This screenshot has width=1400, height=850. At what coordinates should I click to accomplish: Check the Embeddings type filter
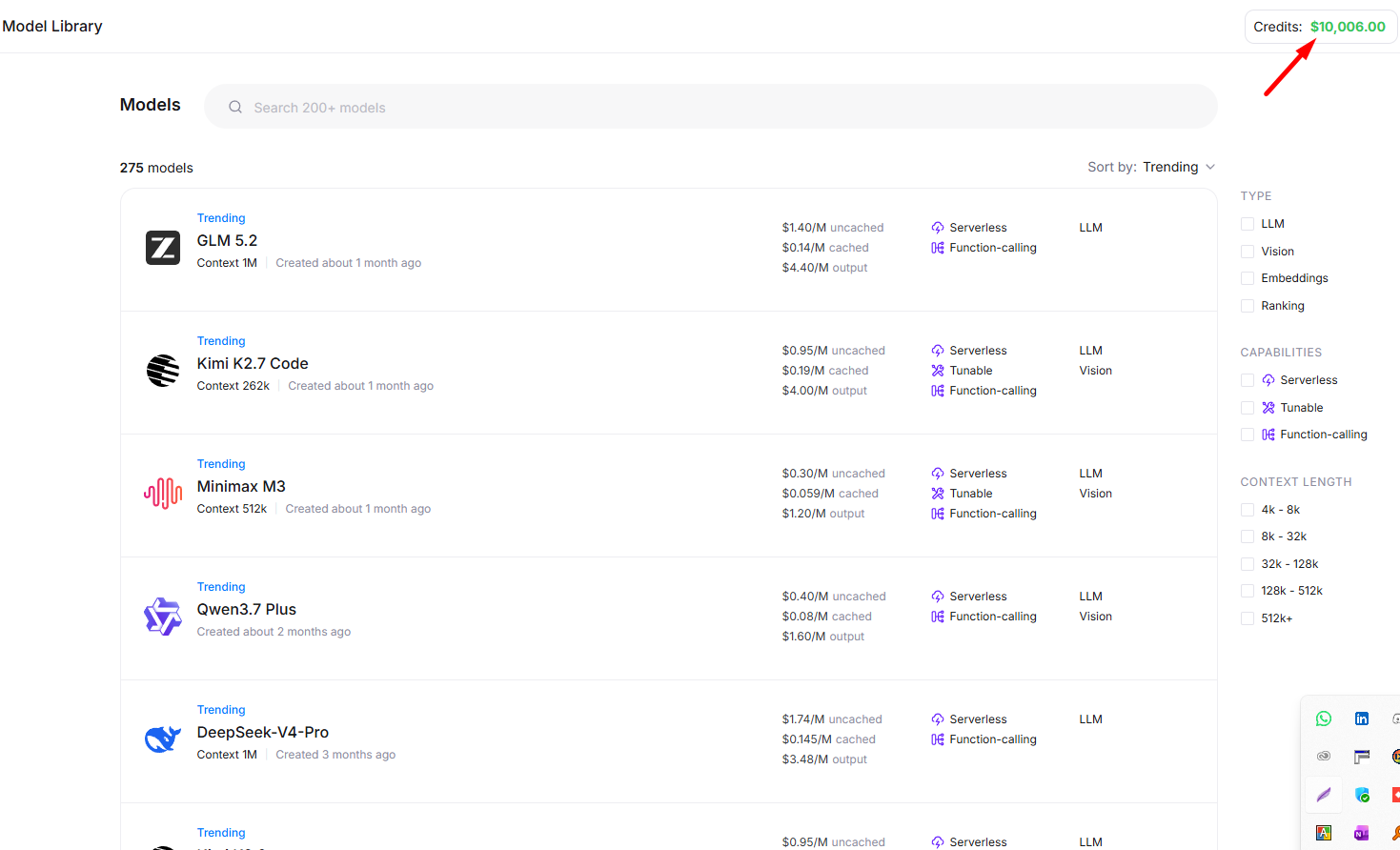pos(1248,278)
